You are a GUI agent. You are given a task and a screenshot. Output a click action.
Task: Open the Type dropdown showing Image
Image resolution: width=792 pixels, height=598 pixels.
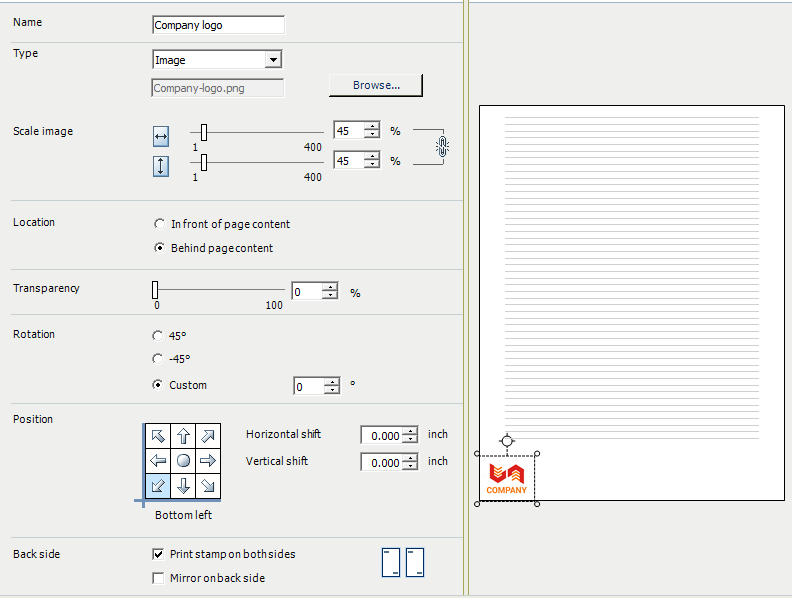(x=273, y=60)
